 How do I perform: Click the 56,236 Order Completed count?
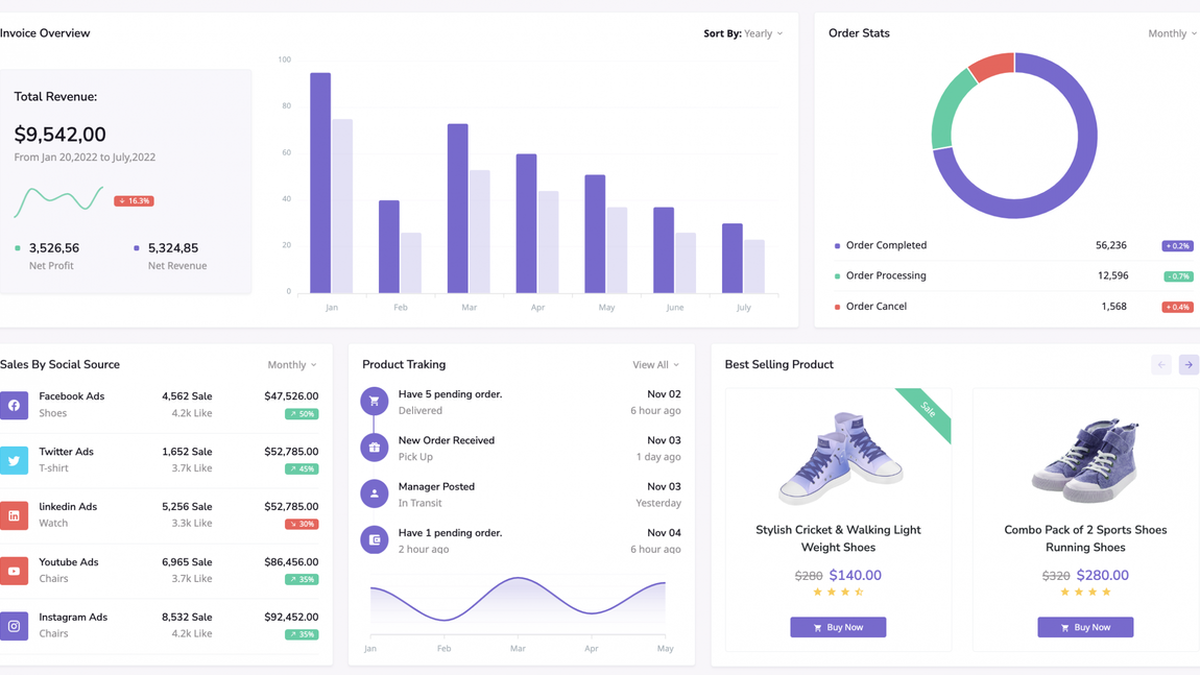coord(1111,246)
